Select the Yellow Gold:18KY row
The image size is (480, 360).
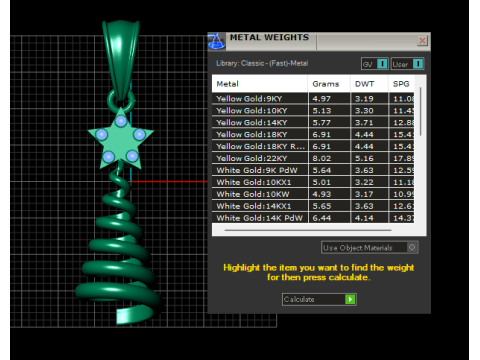click(313, 135)
